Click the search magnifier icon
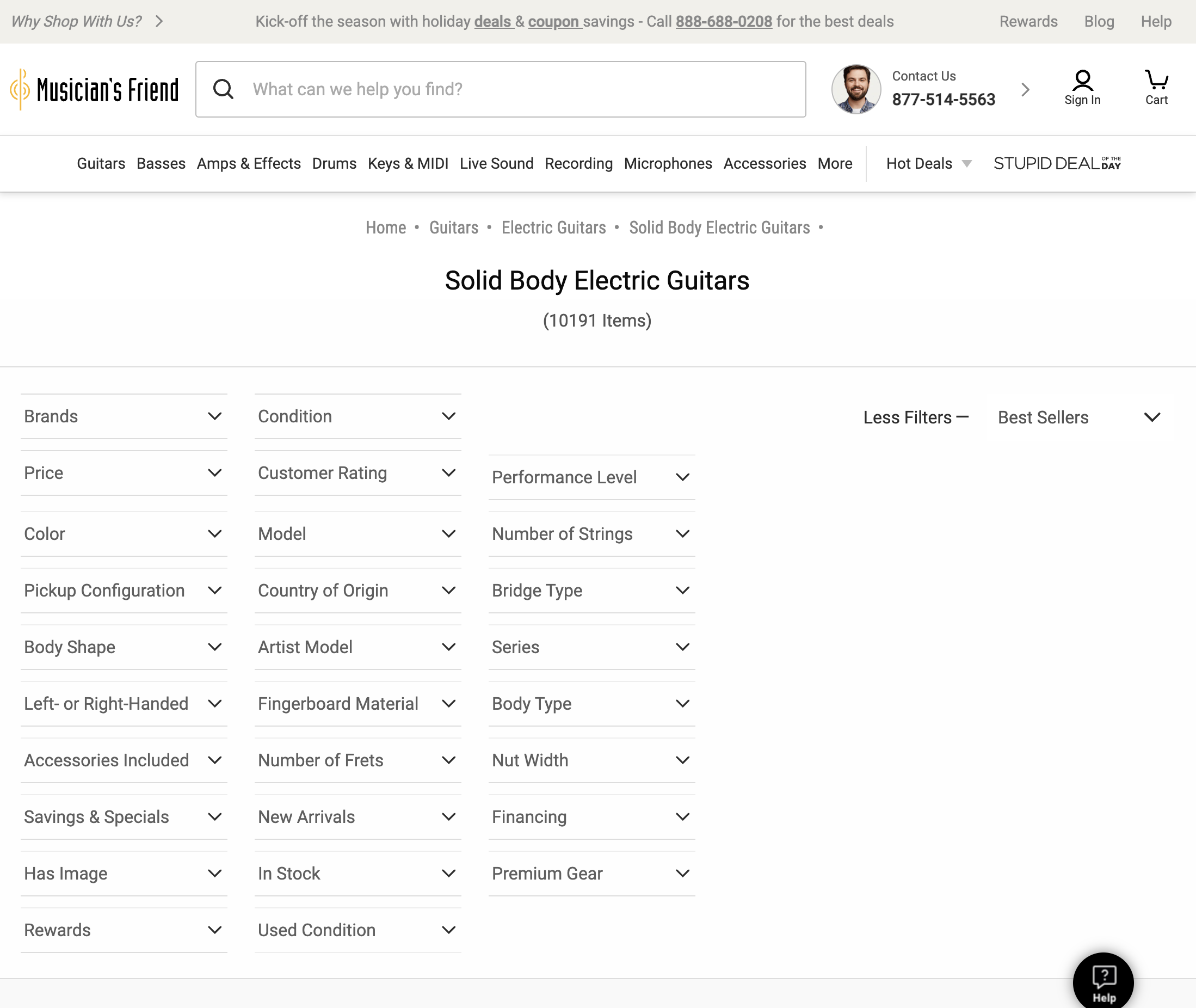This screenshot has height=1008, width=1196. tap(223, 89)
